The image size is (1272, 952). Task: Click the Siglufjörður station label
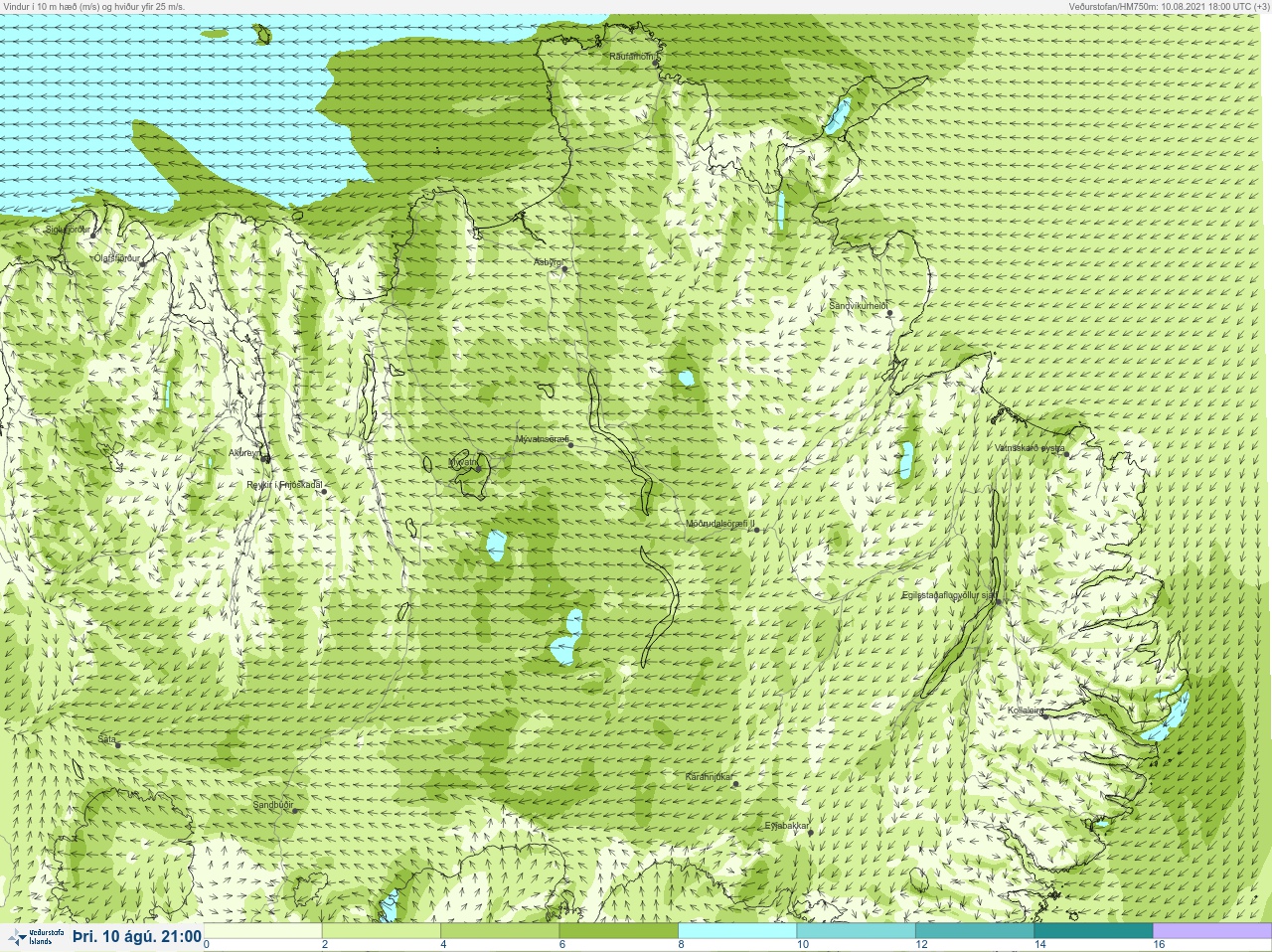[68, 230]
